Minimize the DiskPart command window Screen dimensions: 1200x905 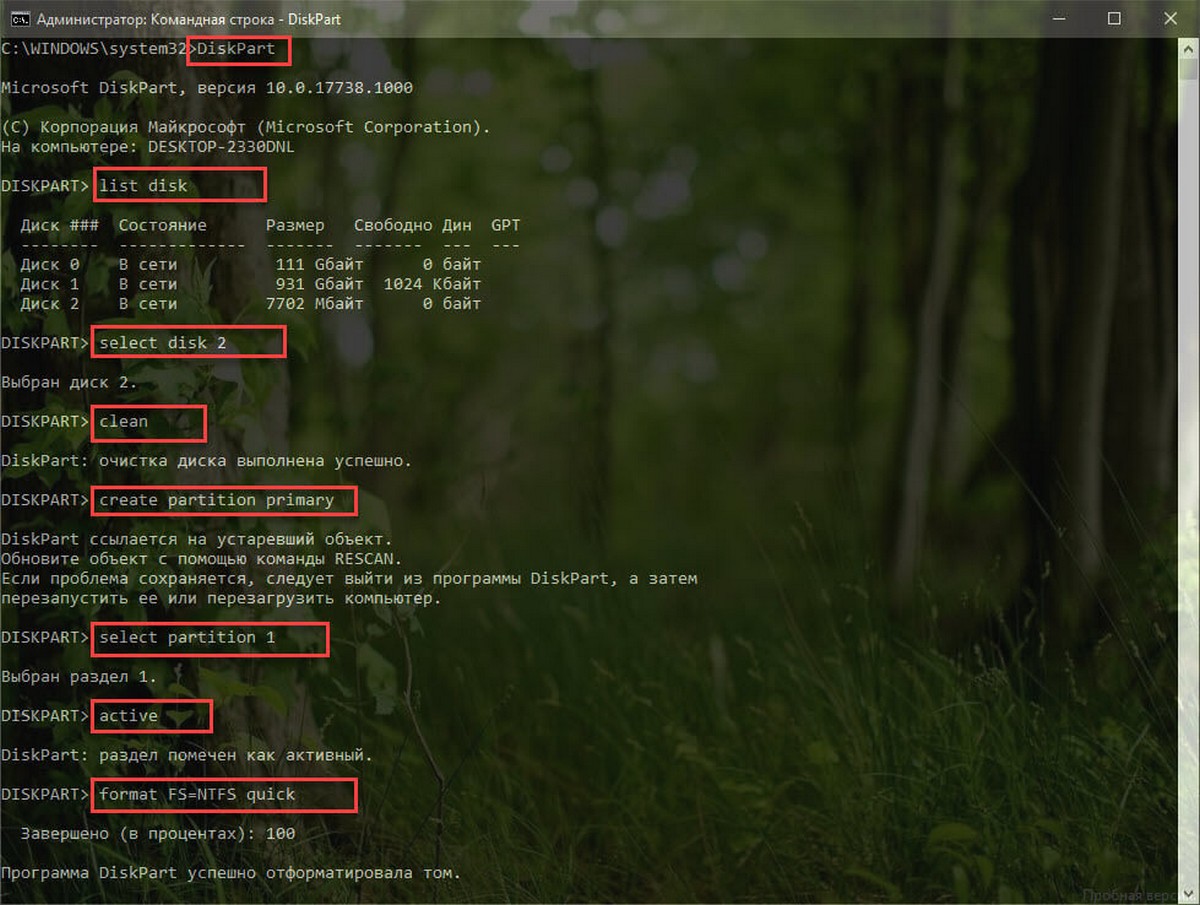(x=1058, y=18)
